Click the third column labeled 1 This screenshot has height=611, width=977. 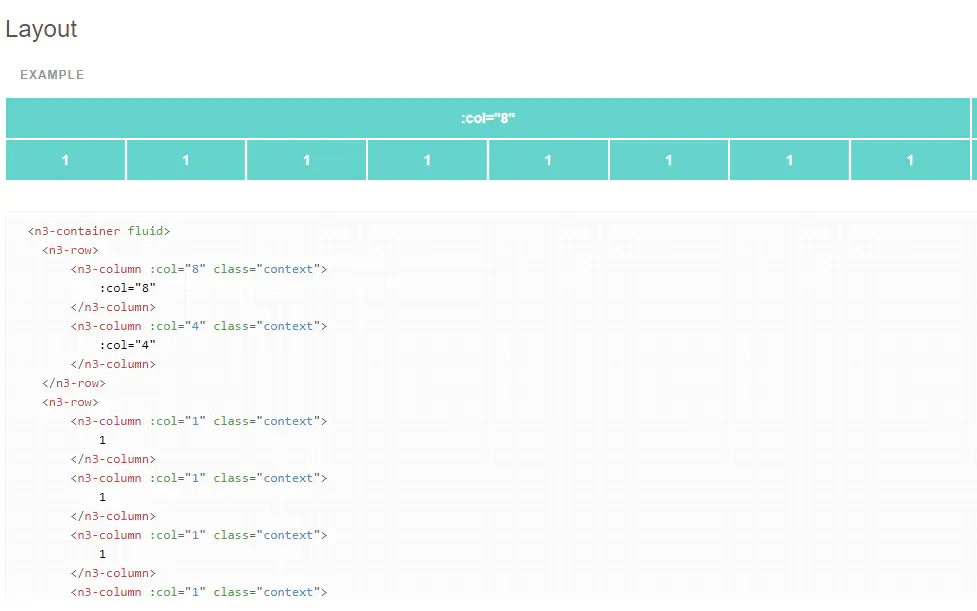pos(306,159)
